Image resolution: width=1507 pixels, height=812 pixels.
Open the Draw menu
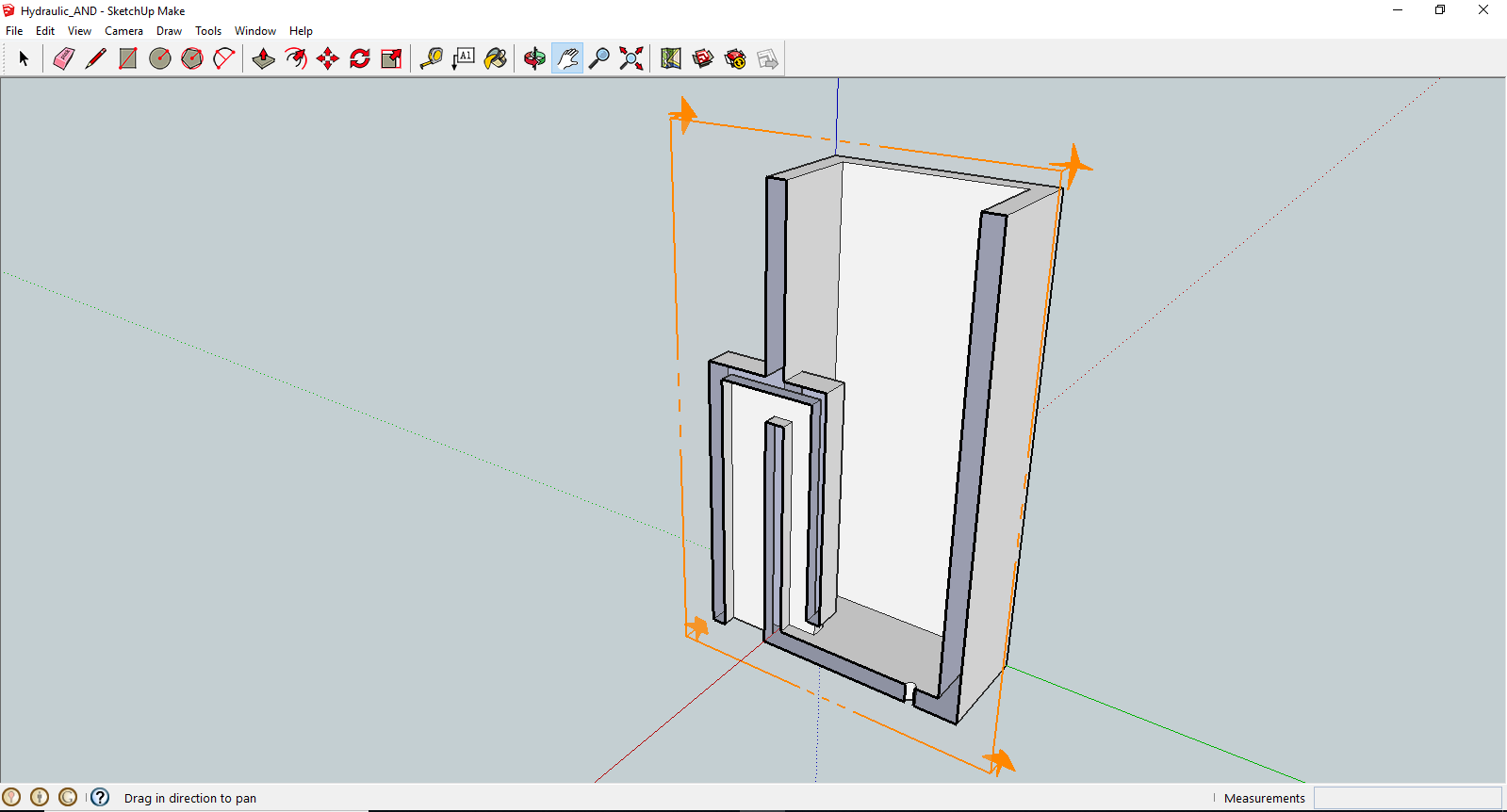[169, 31]
